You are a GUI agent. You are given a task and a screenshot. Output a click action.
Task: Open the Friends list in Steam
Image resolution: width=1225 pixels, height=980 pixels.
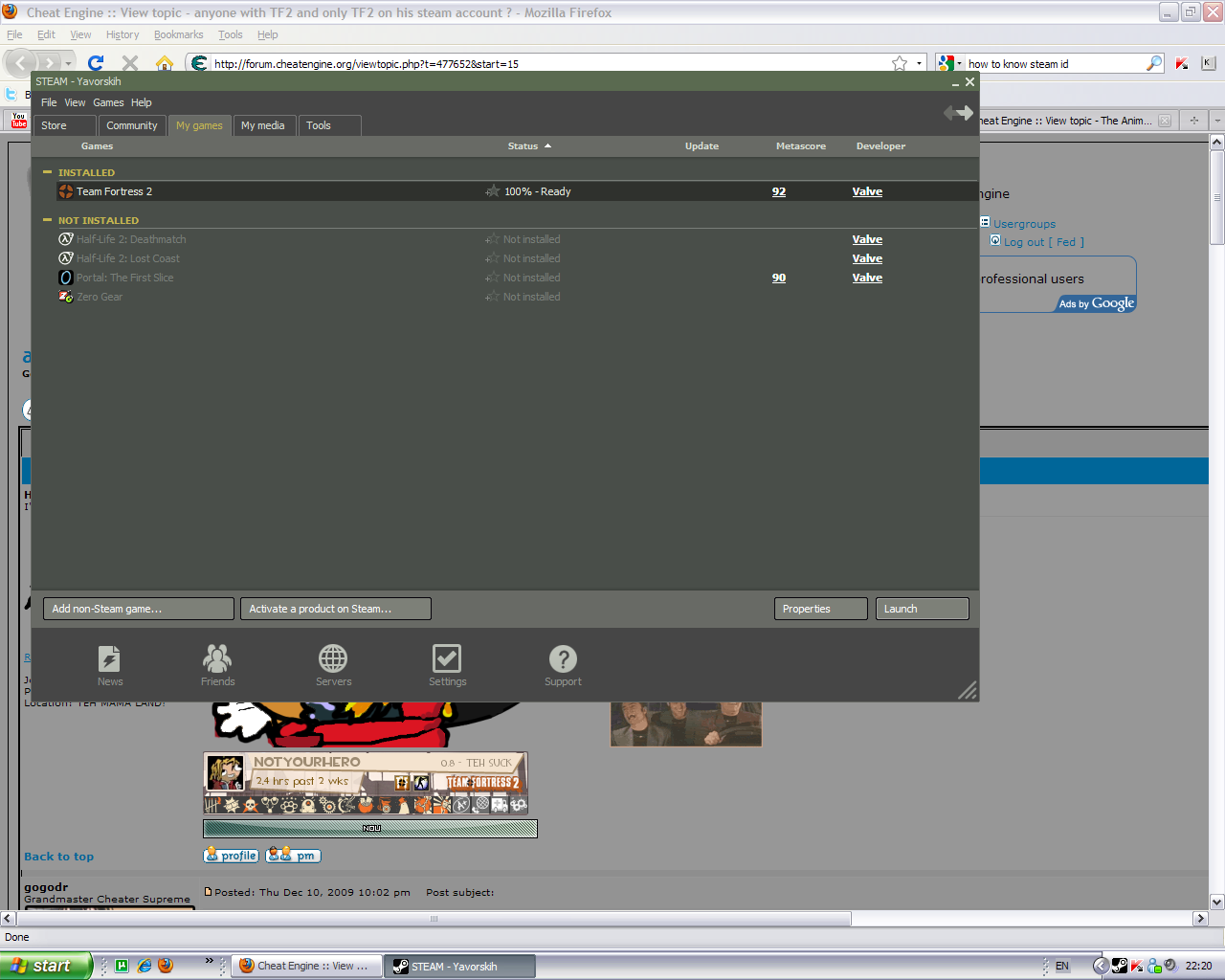(217, 665)
